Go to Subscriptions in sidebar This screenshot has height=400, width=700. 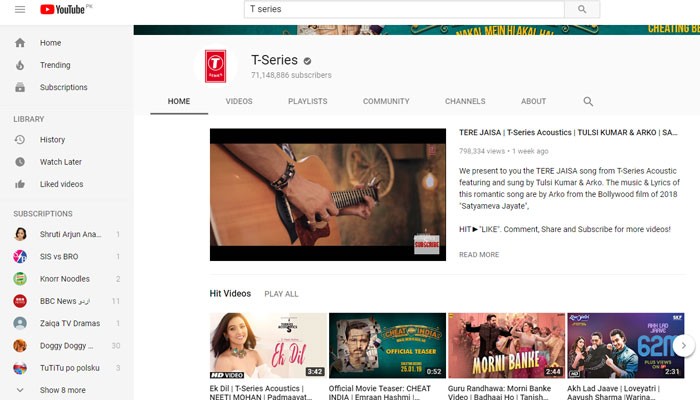coord(63,87)
